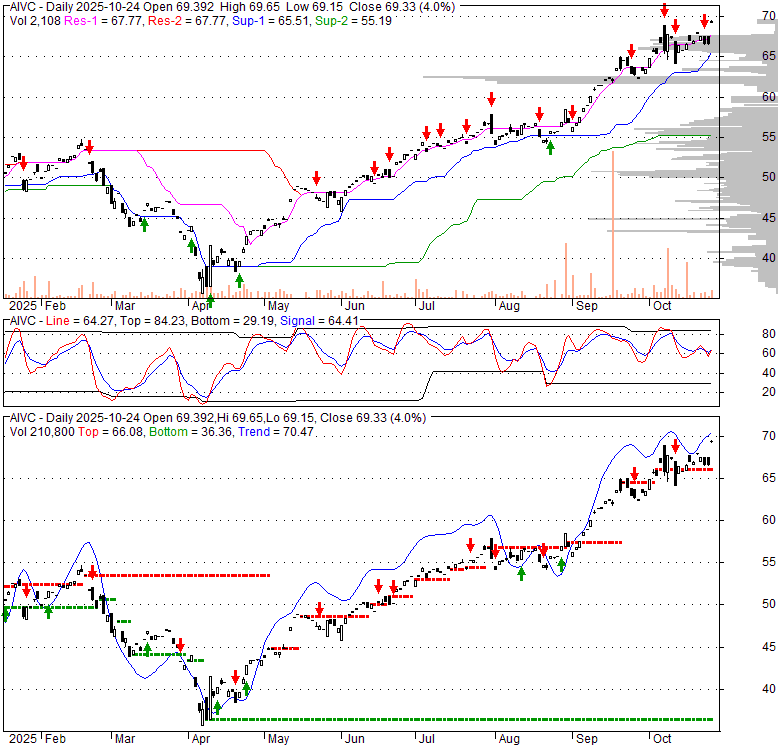Click the red down arrow in February on bottom chart
Screen dimensions: 780x745
(x=92, y=572)
